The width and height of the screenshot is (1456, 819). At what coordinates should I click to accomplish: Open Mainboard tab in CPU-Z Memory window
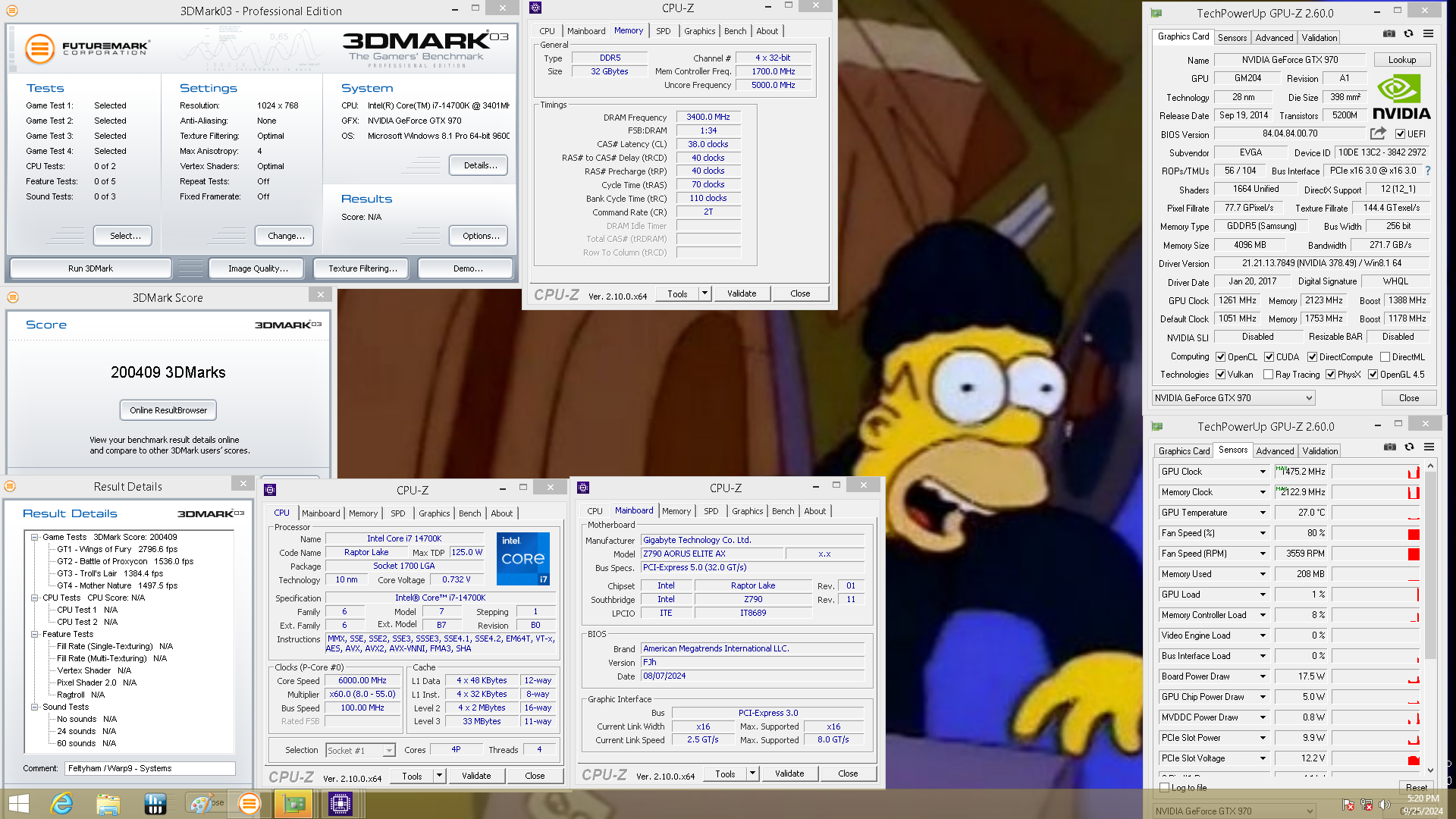coord(586,31)
